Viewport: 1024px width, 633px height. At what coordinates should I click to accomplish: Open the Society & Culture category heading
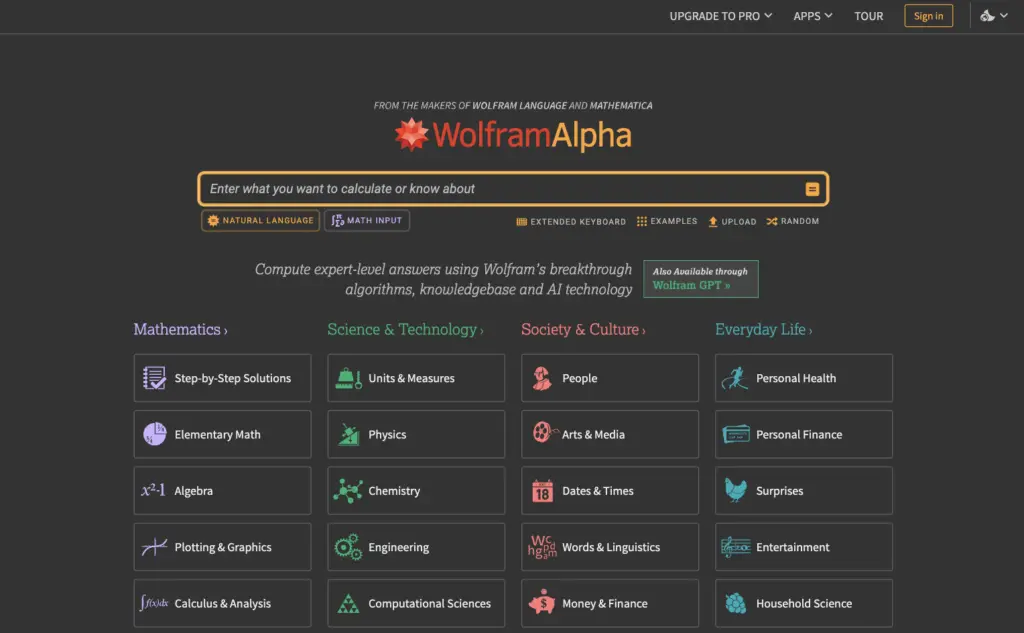pyautogui.click(x=583, y=329)
